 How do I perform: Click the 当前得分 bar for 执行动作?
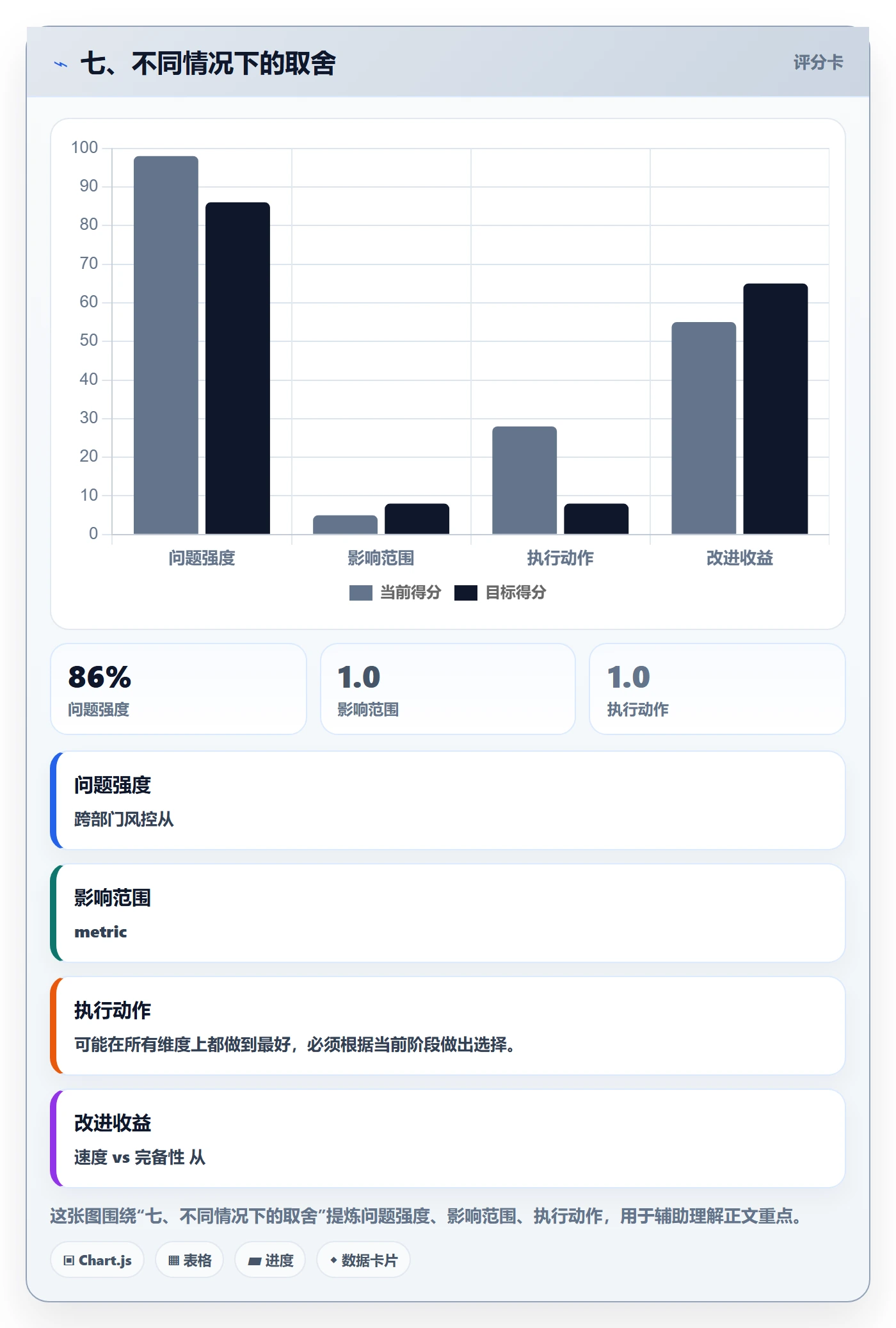click(x=524, y=480)
